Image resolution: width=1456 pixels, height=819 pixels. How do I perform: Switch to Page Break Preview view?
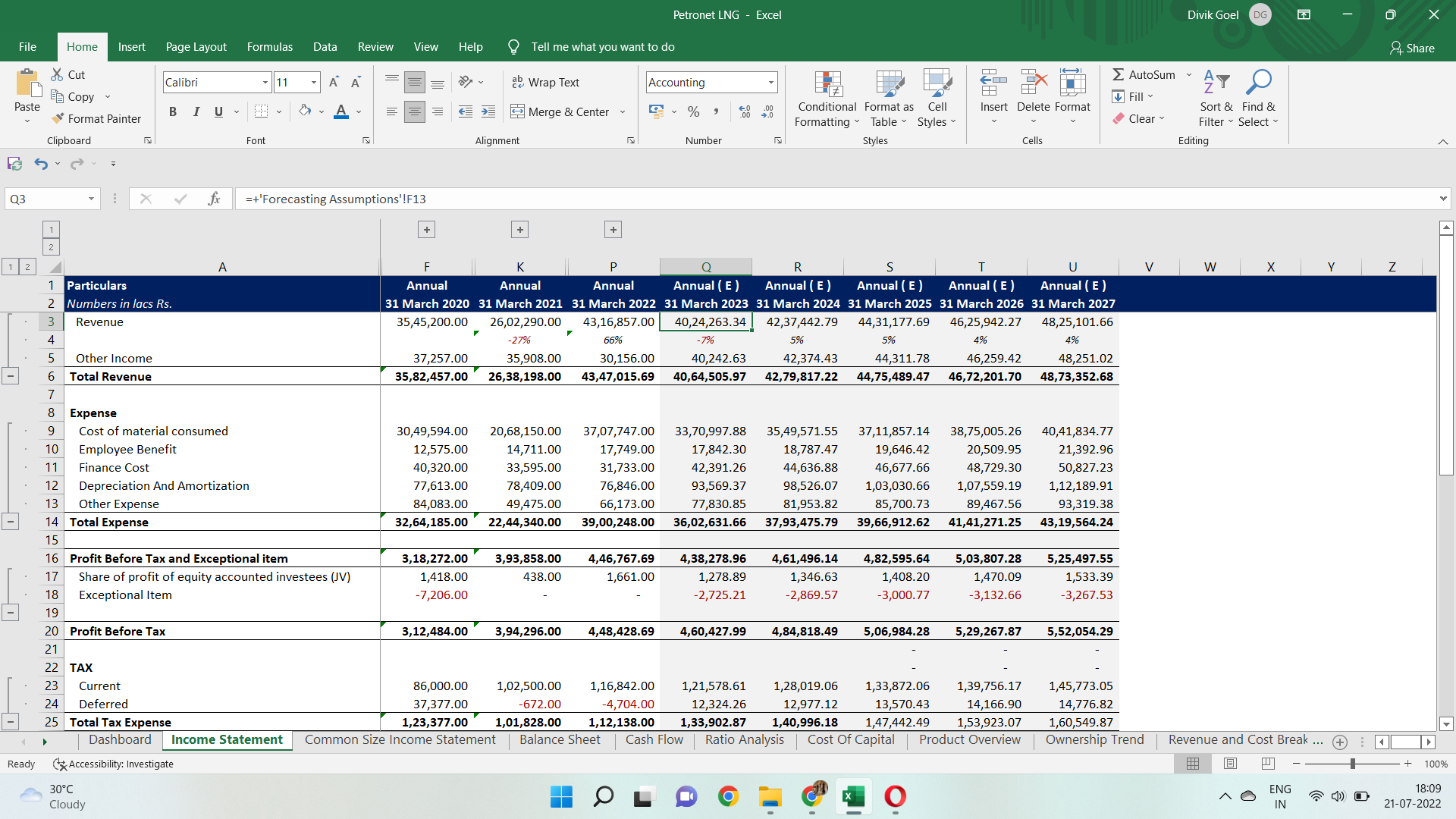pos(1268,764)
